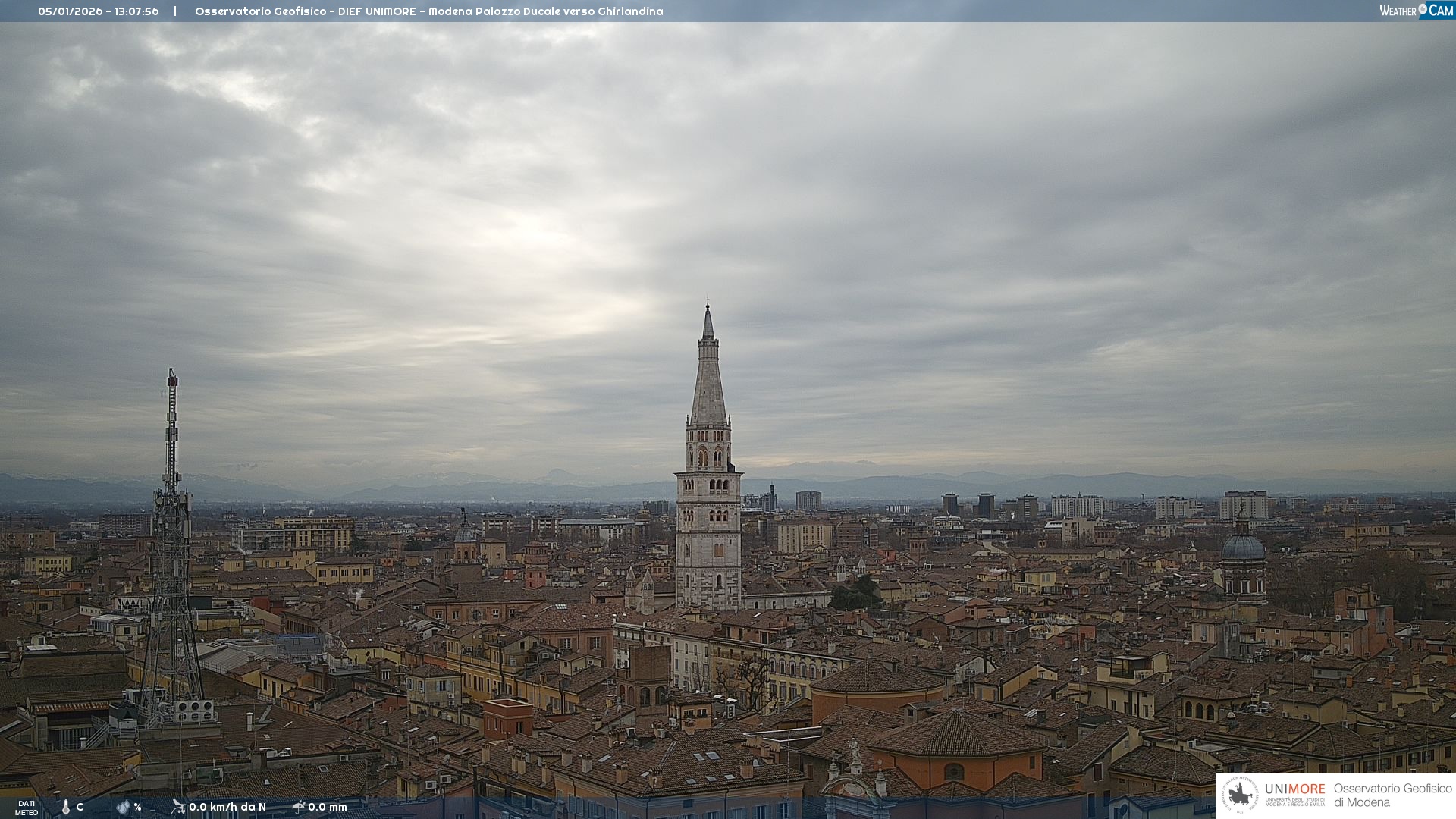
Task: Click the rainfall reading 0.0 mm
Action: [328, 807]
